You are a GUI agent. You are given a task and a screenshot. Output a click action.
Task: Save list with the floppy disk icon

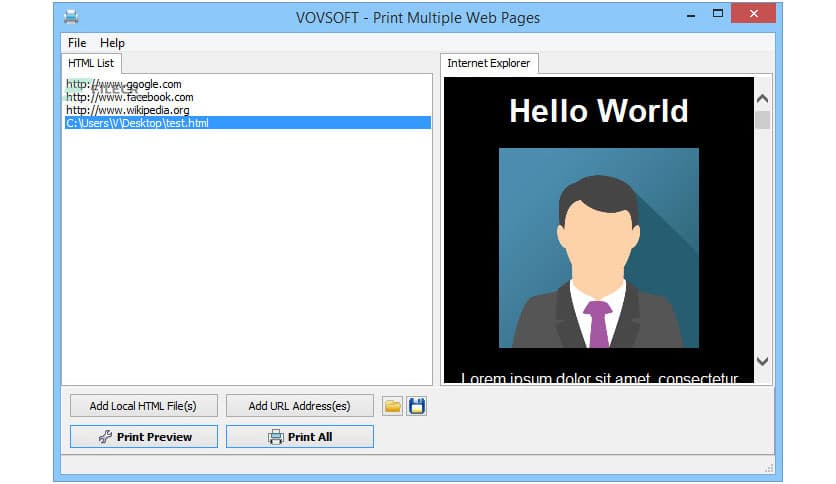coord(416,406)
